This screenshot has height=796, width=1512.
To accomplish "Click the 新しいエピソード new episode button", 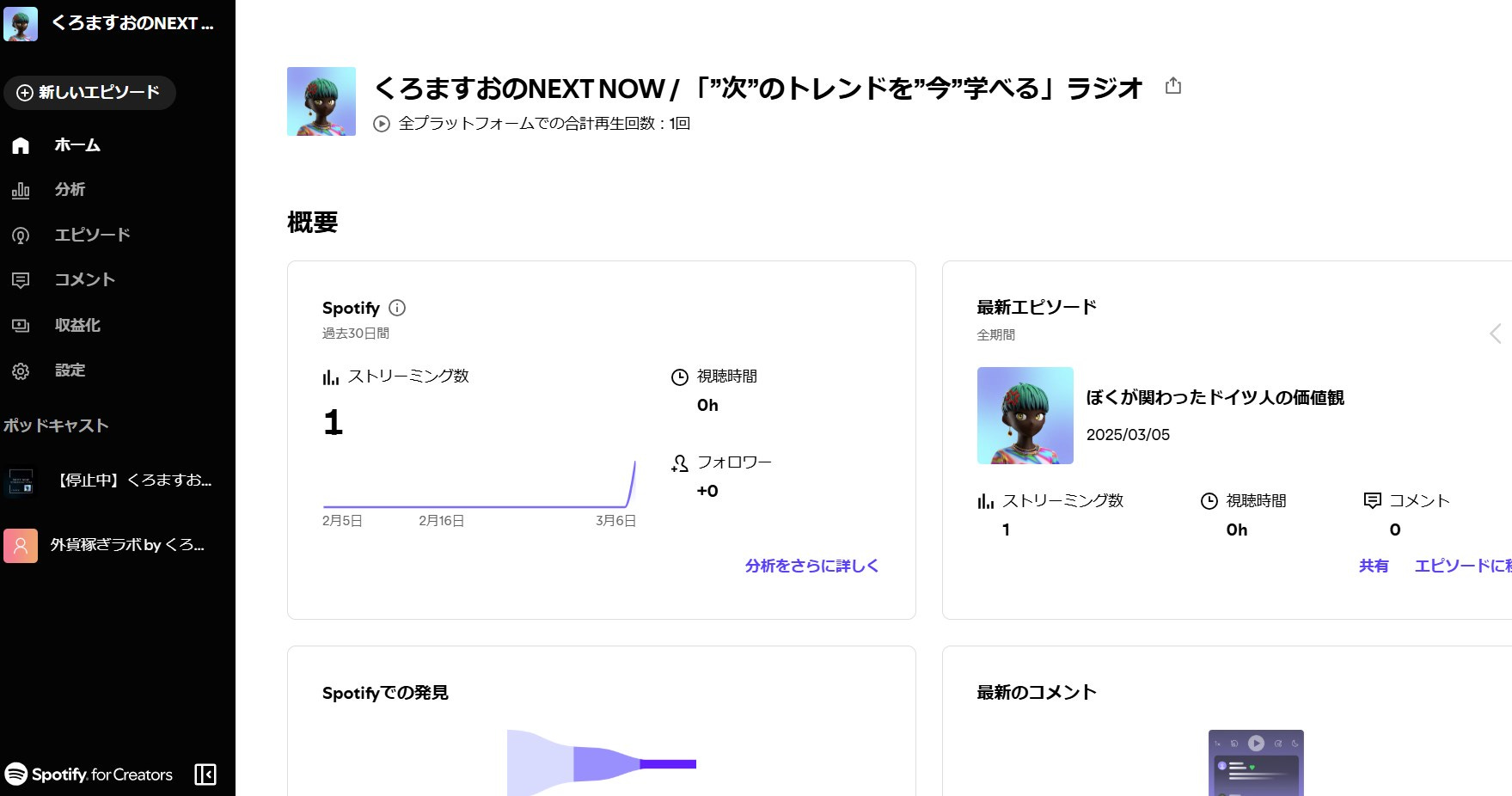I will click(x=89, y=93).
